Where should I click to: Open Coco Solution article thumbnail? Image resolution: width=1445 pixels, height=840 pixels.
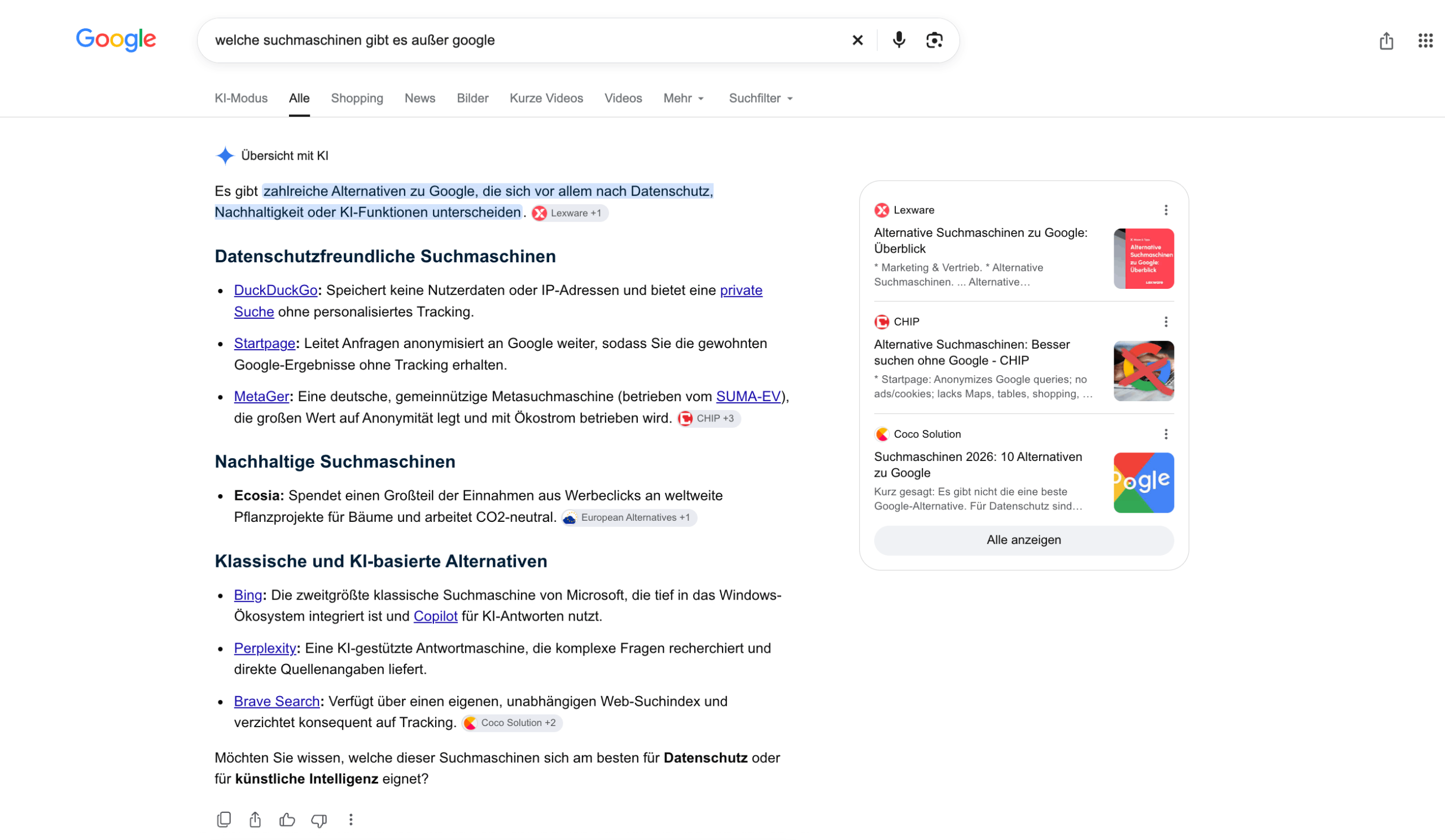pyautogui.click(x=1144, y=483)
